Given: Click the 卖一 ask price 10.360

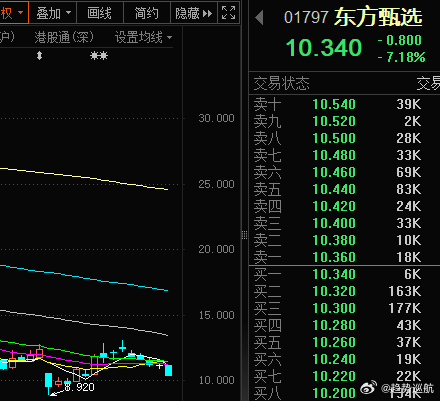Looking at the screenshot, I should click(x=334, y=257).
